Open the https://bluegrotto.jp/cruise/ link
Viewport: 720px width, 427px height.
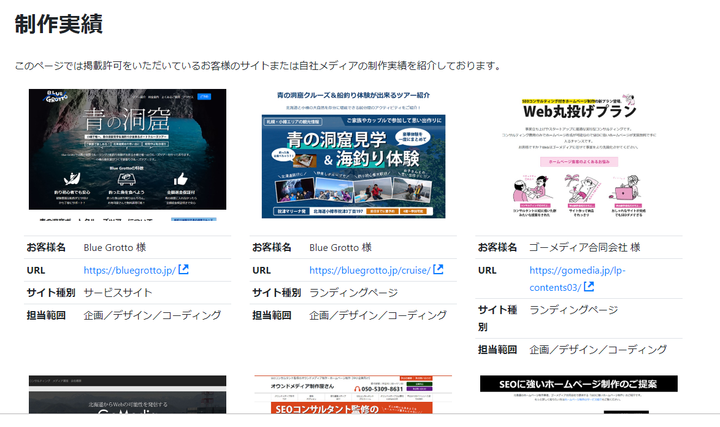tap(370, 270)
